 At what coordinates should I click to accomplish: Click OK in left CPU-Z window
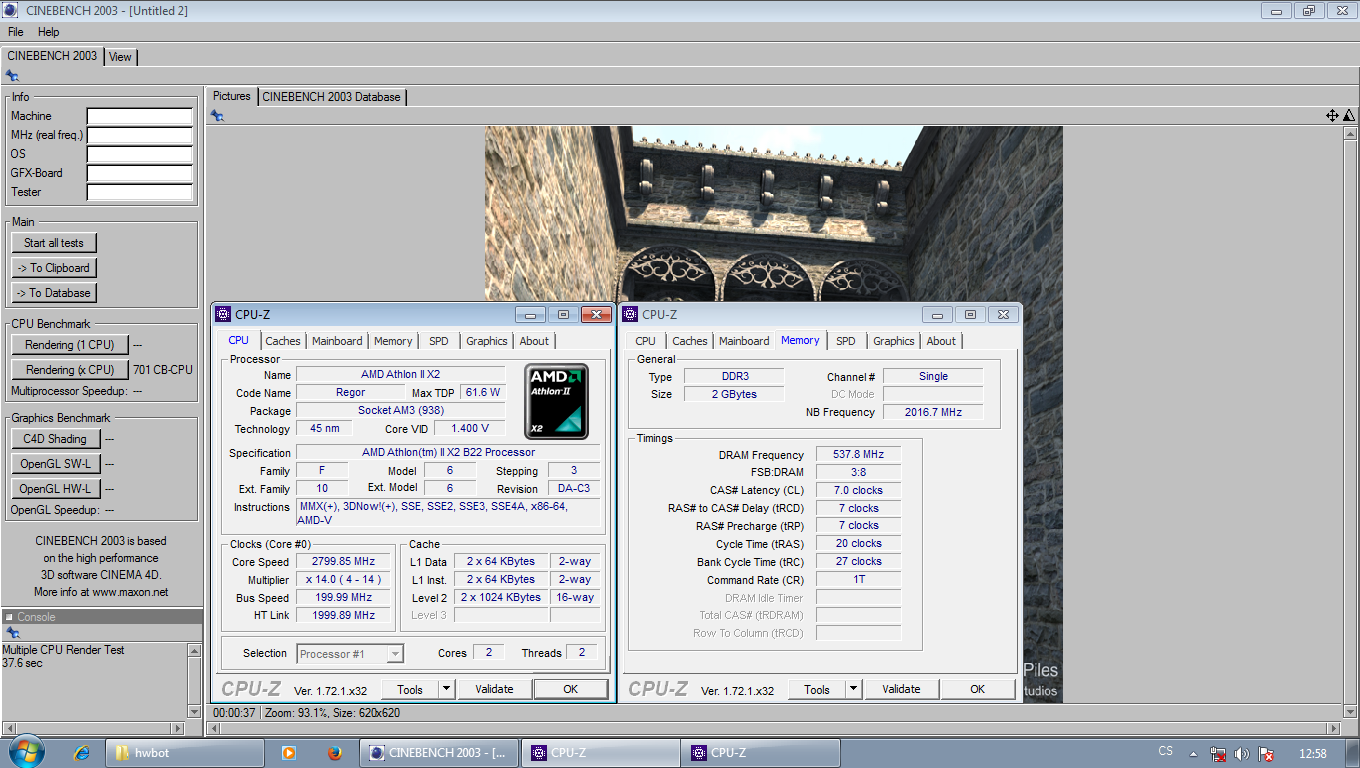pyautogui.click(x=570, y=689)
